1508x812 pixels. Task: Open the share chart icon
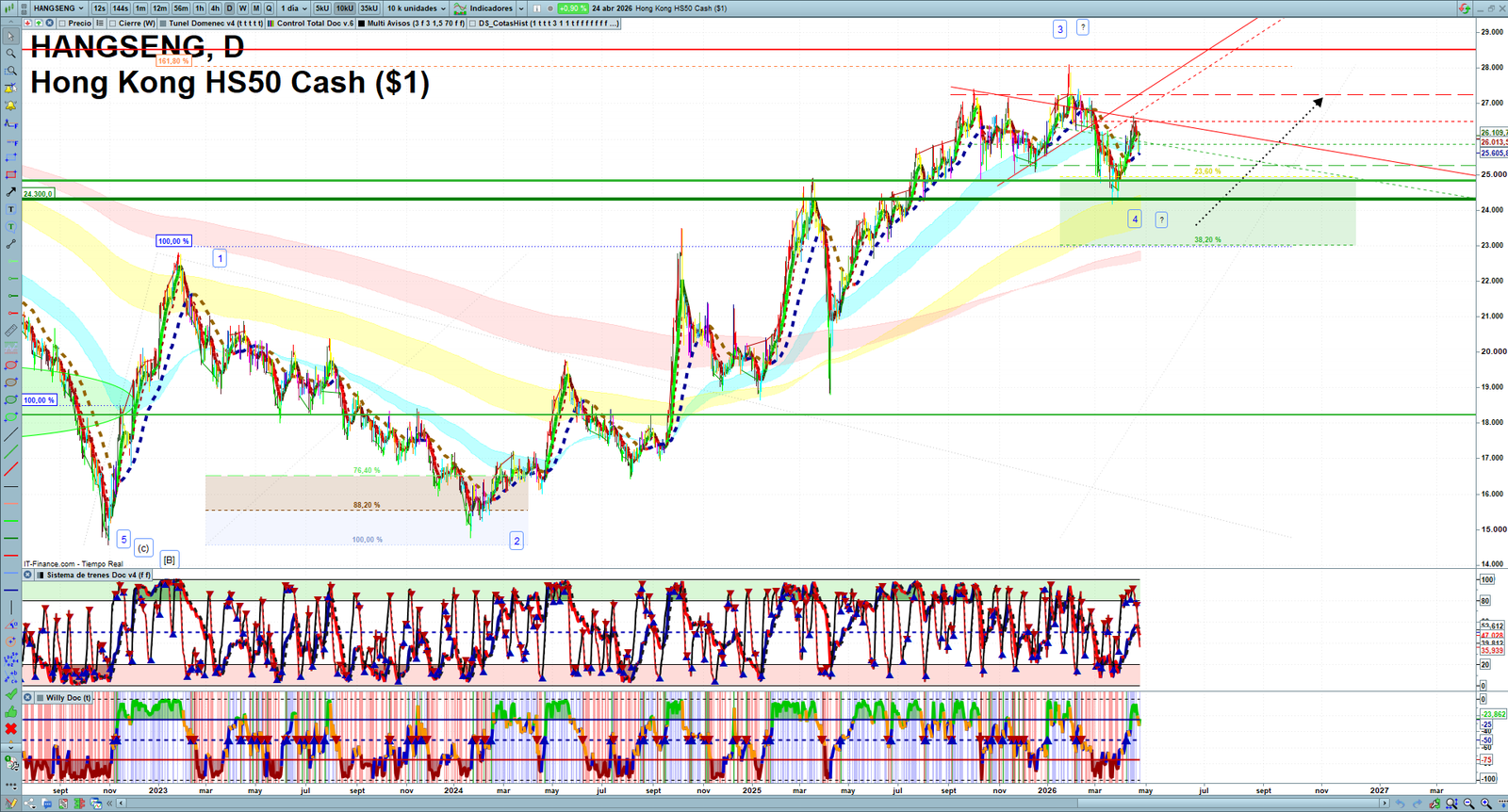(x=30, y=804)
